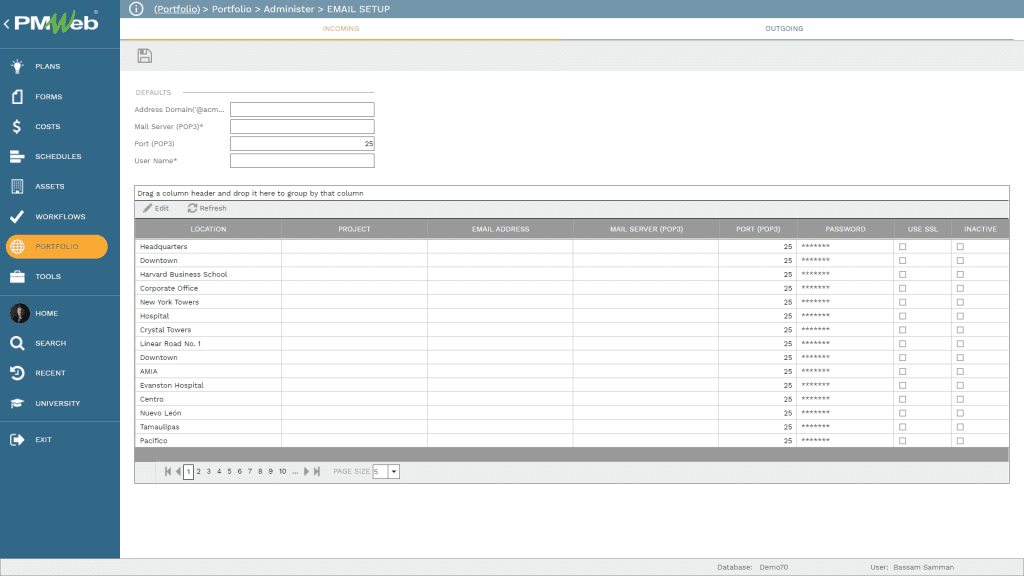Open Schedules bars icon
This screenshot has height=576, width=1024.
click(17, 157)
